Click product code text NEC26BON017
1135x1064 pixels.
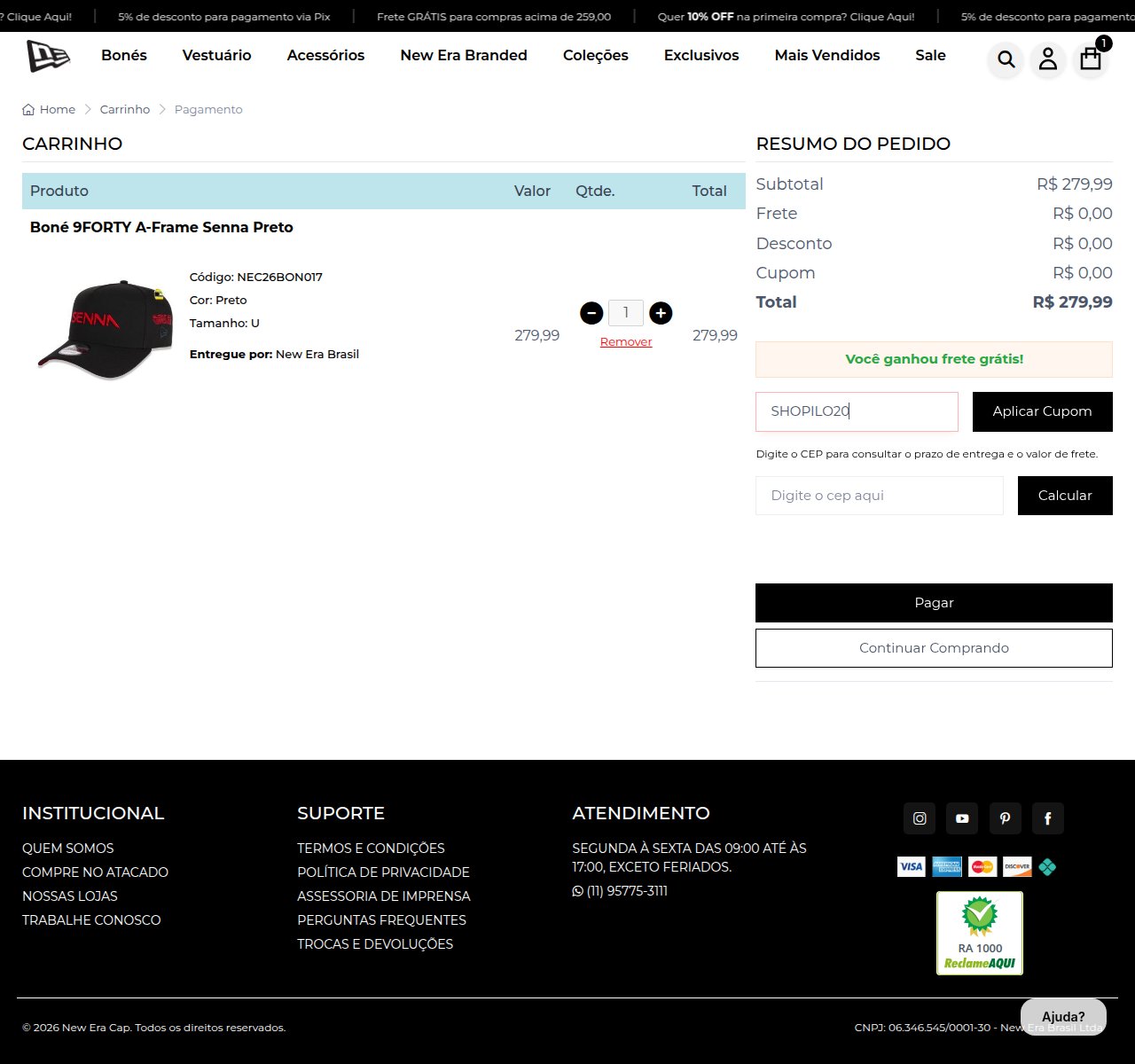(279, 277)
